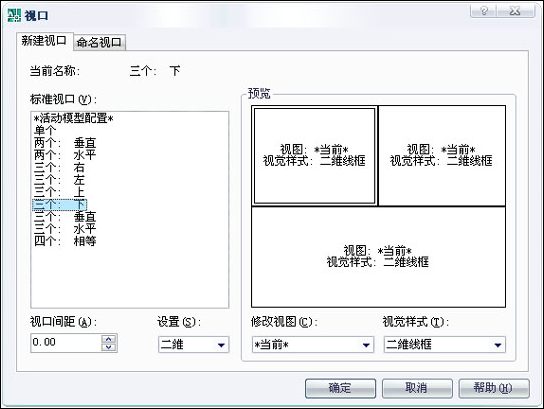Click the bottom preview viewport pane
Image resolution: width=544 pixels, height=409 pixels.
pyautogui.click(x=378, y=257)
